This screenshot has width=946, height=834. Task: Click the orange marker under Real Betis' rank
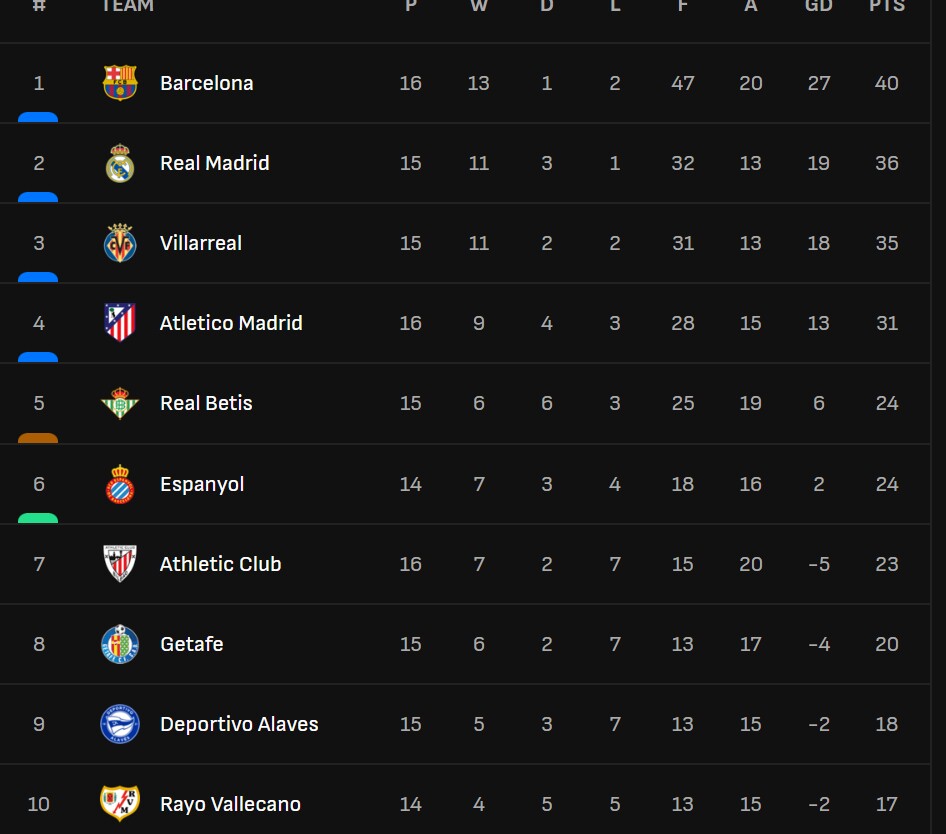[38, 438]
